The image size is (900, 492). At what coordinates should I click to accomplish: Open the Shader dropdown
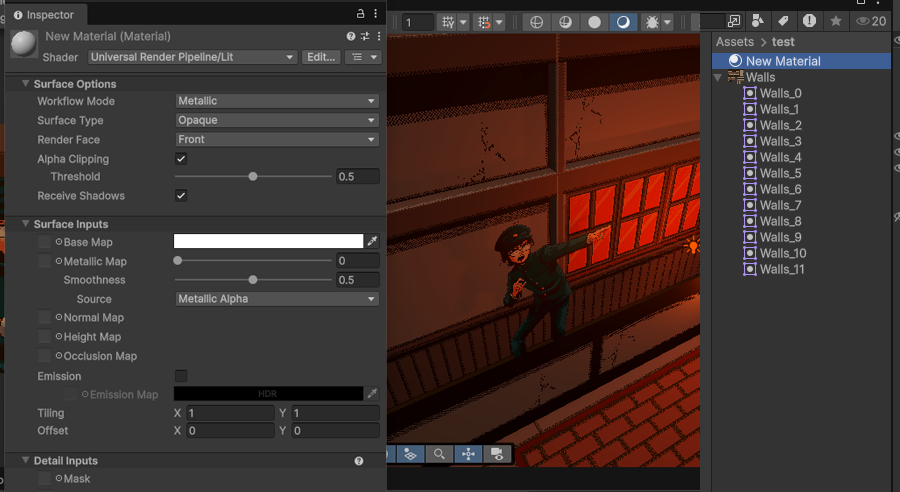click(x=192, y=57)
